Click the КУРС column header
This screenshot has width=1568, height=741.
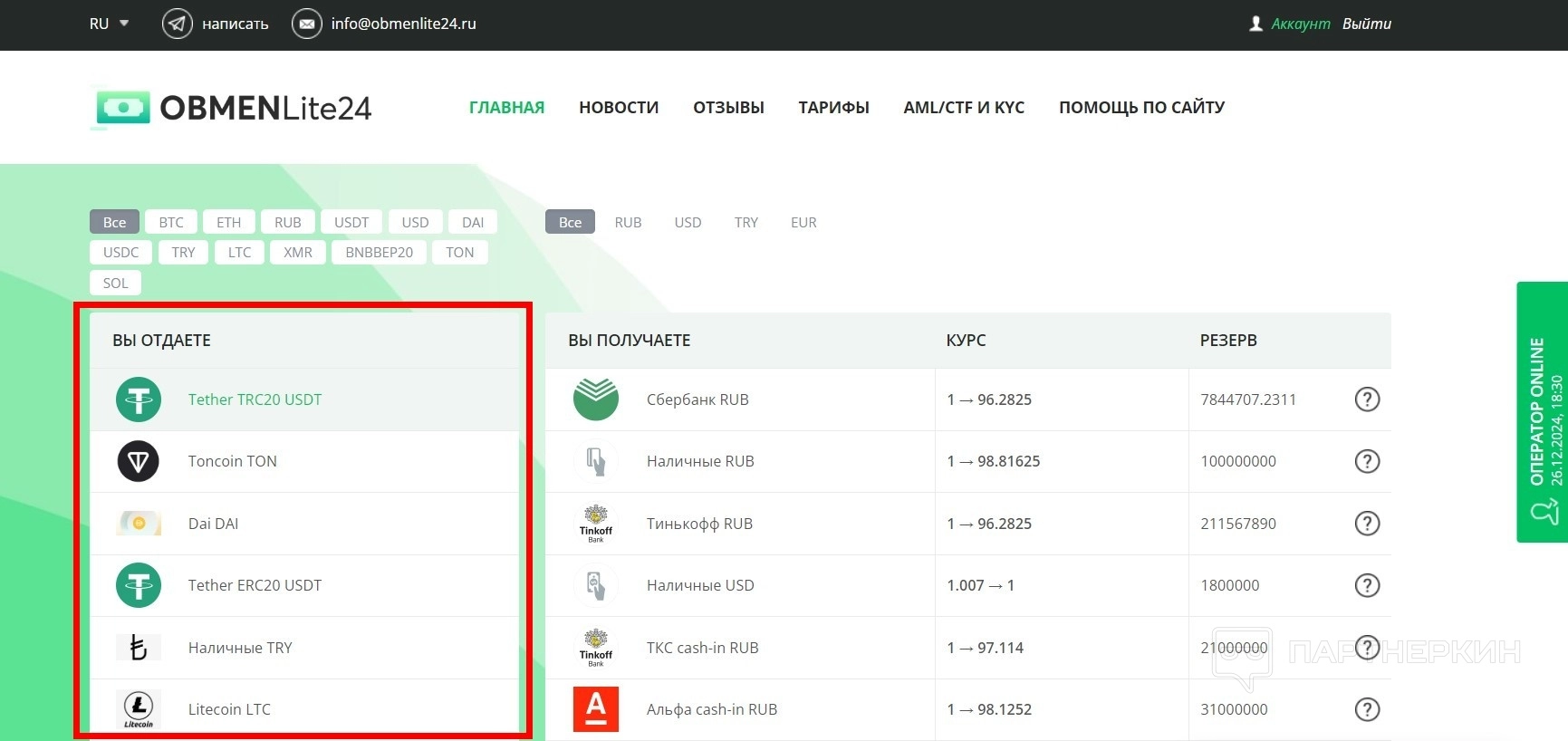point(966,341)
